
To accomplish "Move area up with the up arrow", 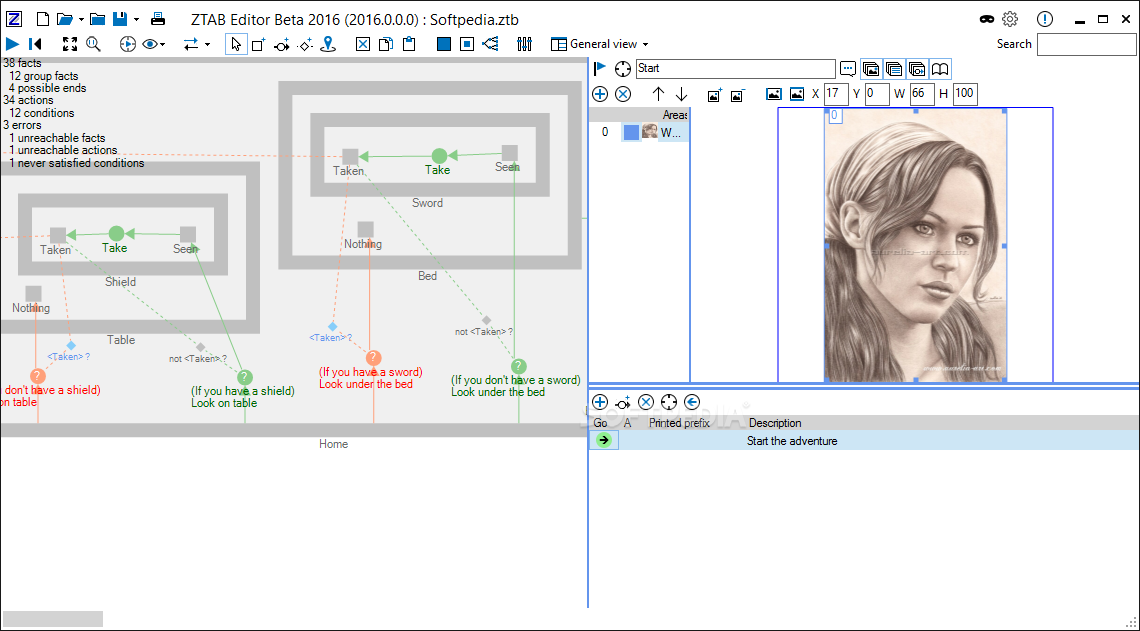I will tap(658, 94).
